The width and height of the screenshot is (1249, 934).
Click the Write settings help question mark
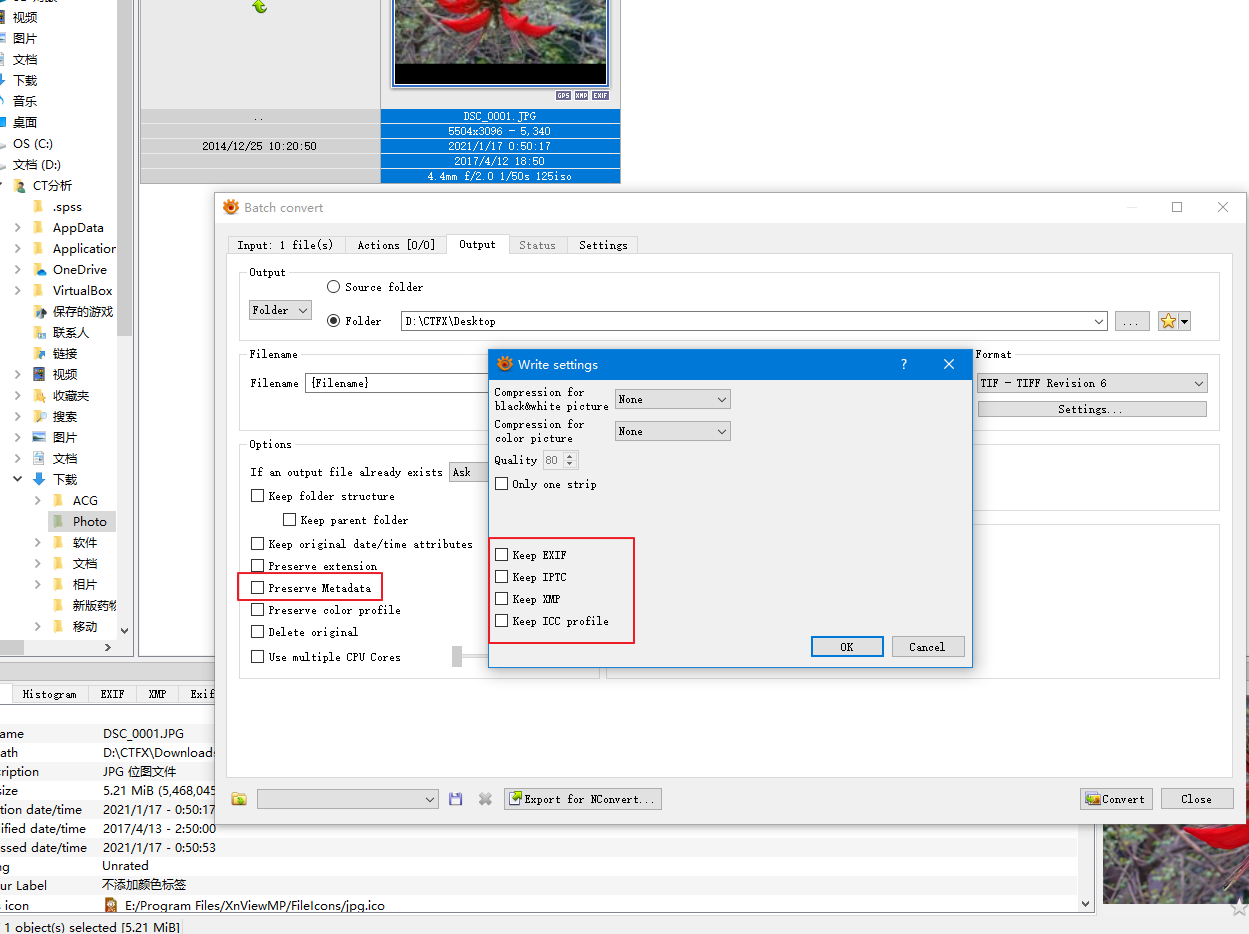coord(904,364)
